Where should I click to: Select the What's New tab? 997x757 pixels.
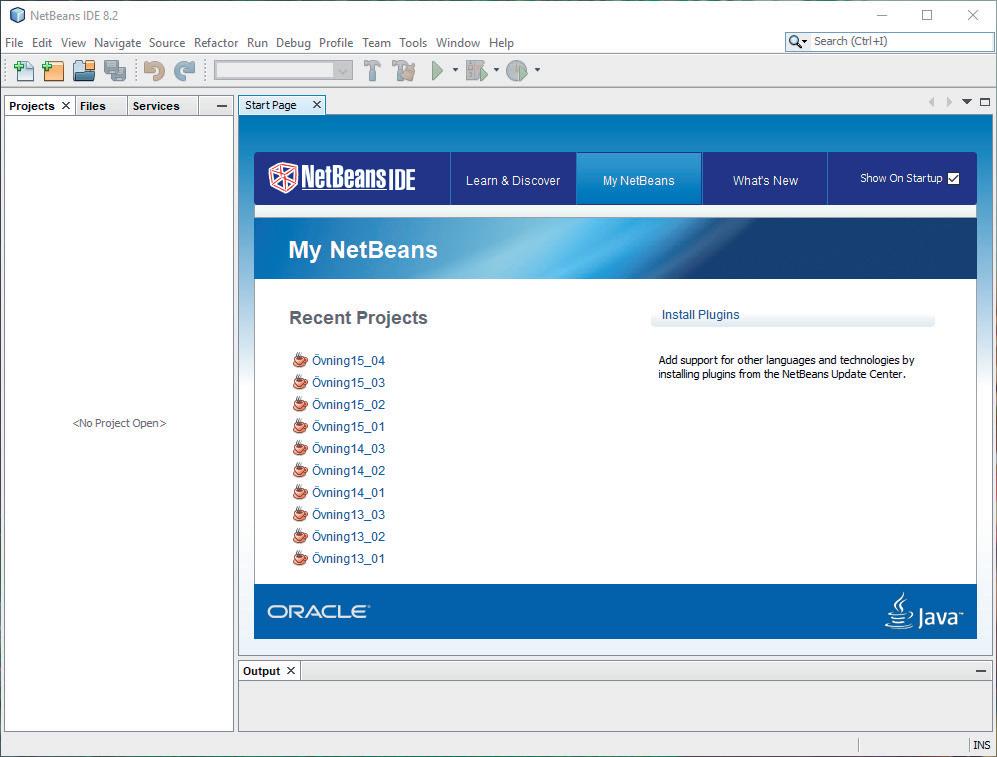point(765,181)
